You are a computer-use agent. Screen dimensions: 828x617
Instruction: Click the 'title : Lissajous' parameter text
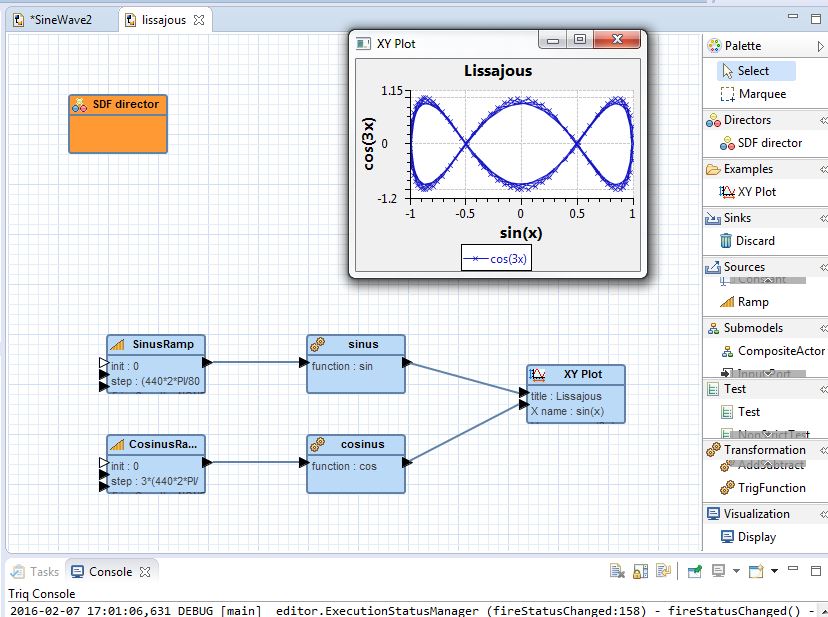[x=566, y=396]
